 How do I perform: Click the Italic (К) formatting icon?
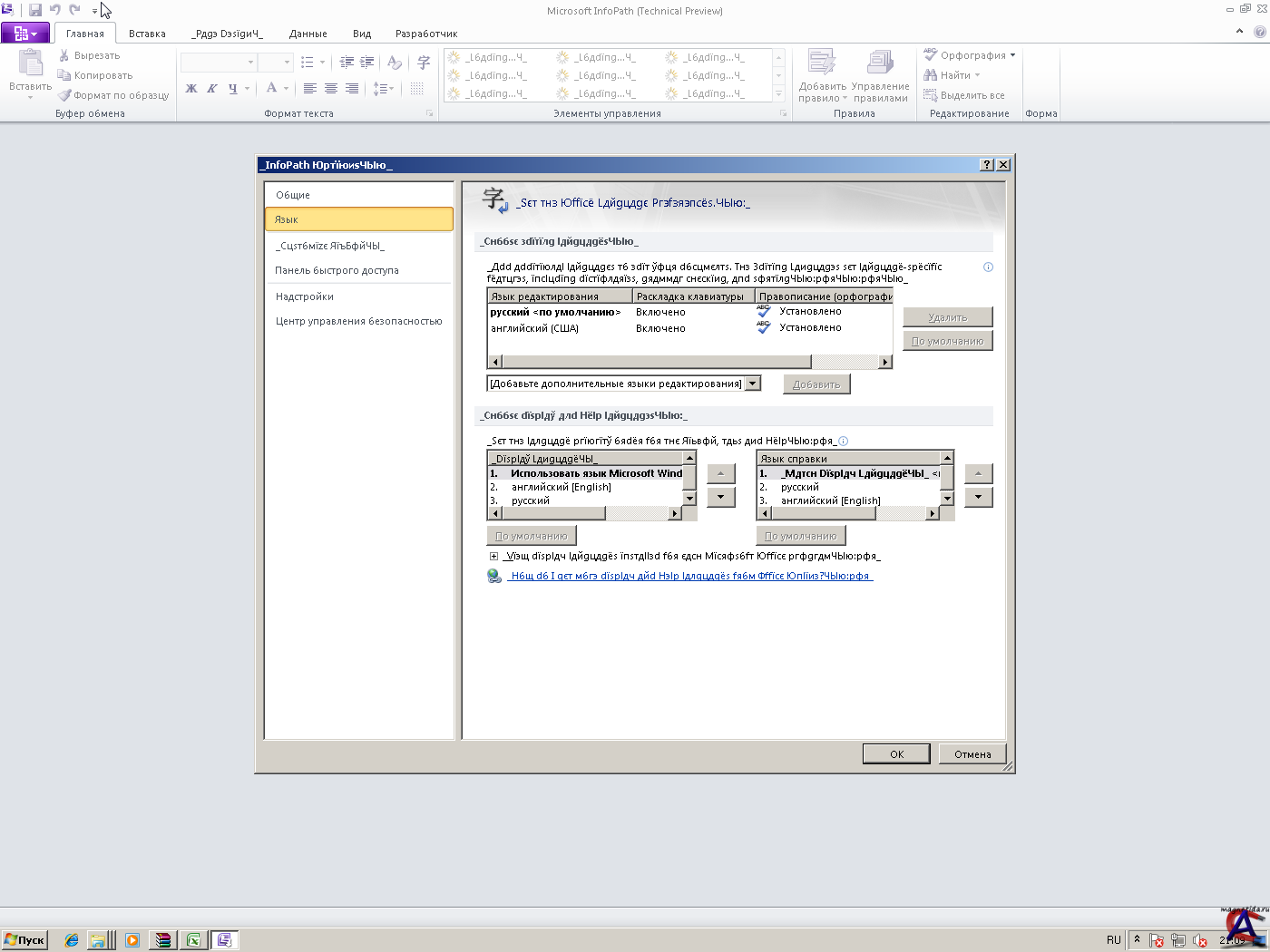point(211,88)
